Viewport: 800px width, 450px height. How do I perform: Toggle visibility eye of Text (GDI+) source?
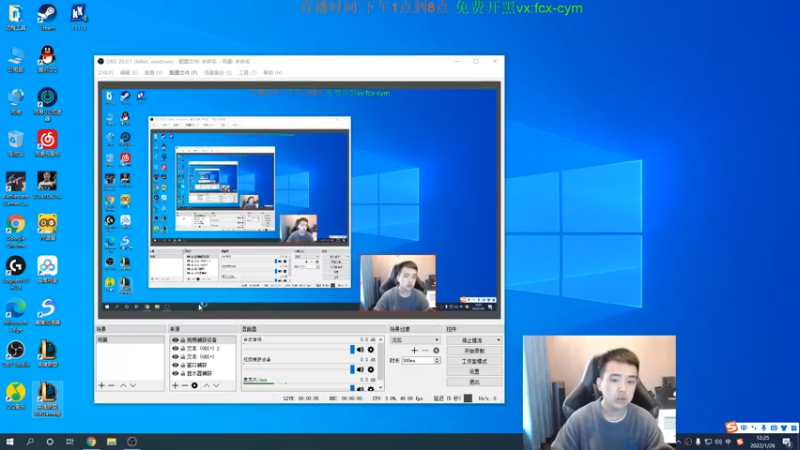pyautogui.click(x=175, y=357)
